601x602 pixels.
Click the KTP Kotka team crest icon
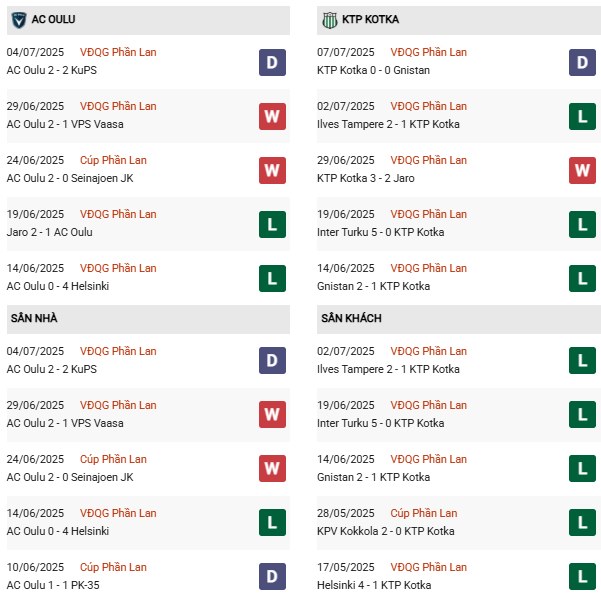tap(329, 19)
